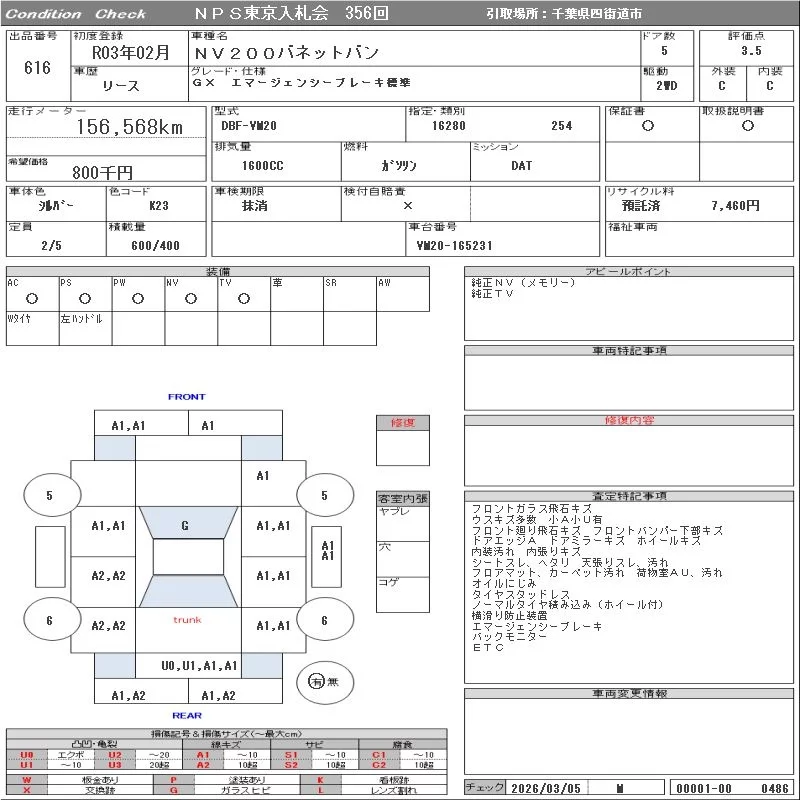This screenshot has height=800, width=800.
Task: Click the red C2 legend code
Action: coord(379,765)
